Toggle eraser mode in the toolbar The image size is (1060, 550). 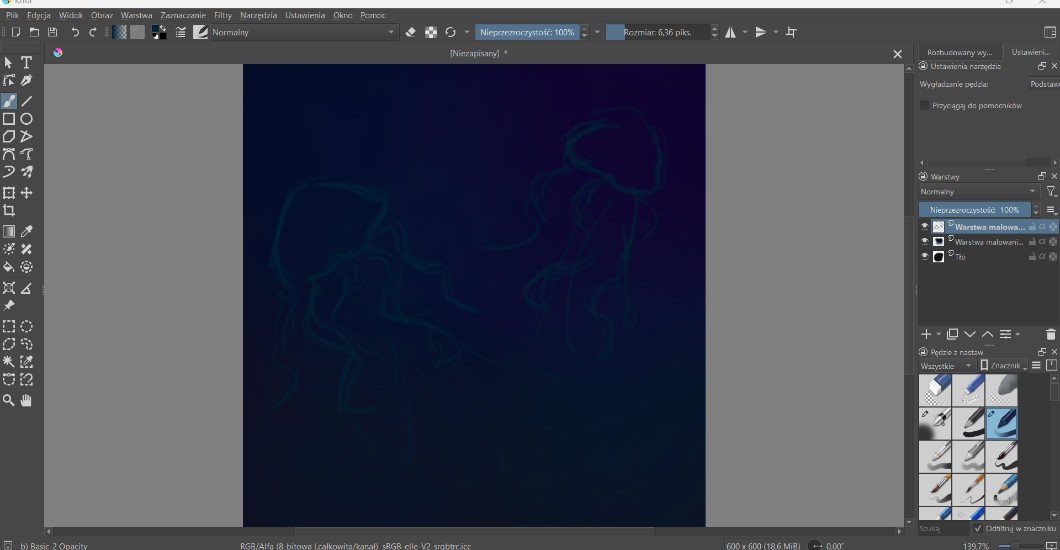pyautogui.click(x=410, y=32)
